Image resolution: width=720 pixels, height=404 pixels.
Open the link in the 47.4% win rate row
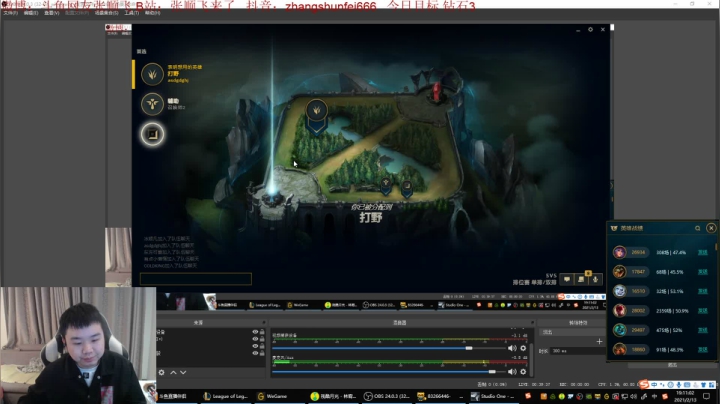(703, 252)
